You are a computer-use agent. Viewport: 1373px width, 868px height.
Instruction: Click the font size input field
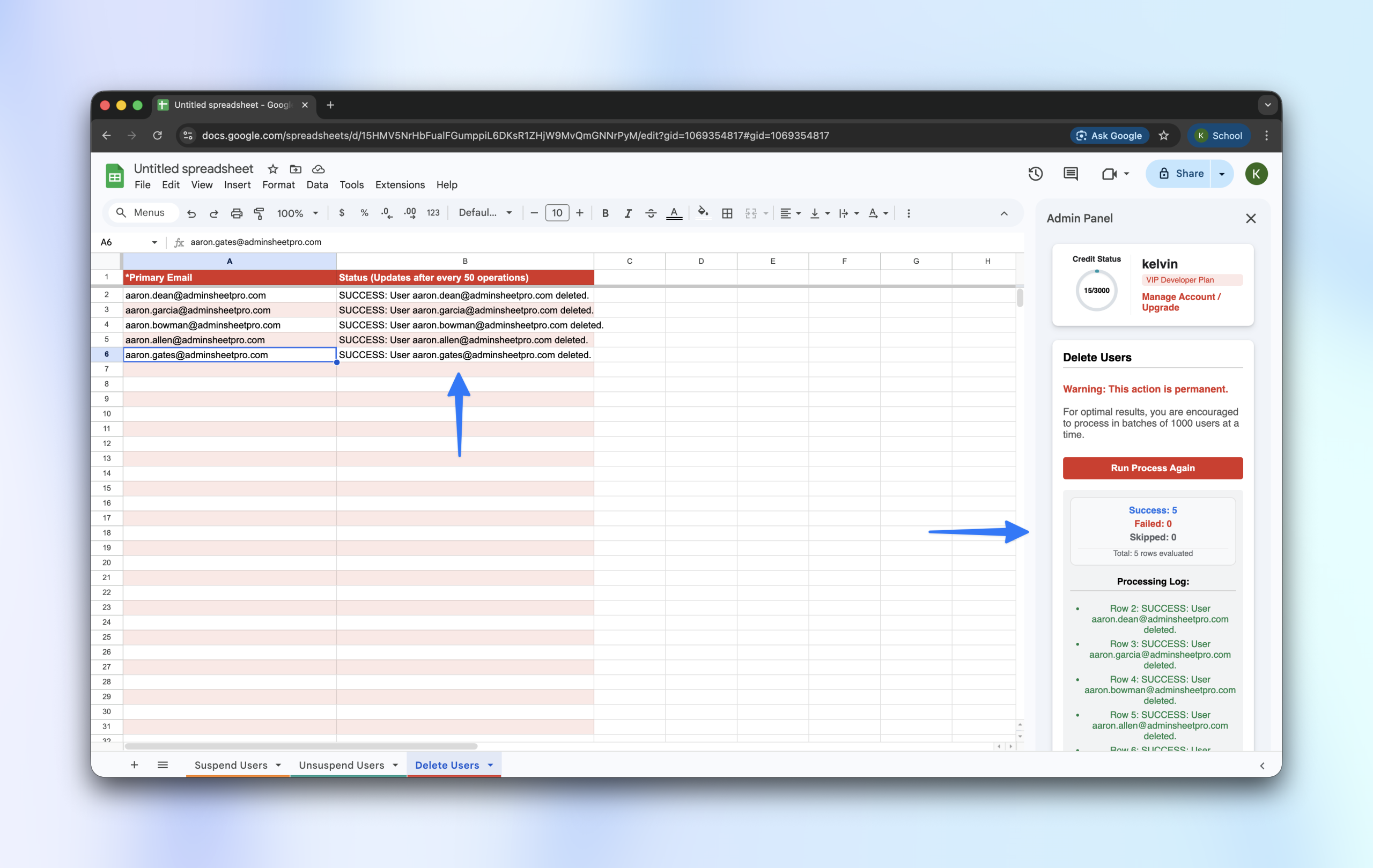pyautogui.click(x=557, y=213)
